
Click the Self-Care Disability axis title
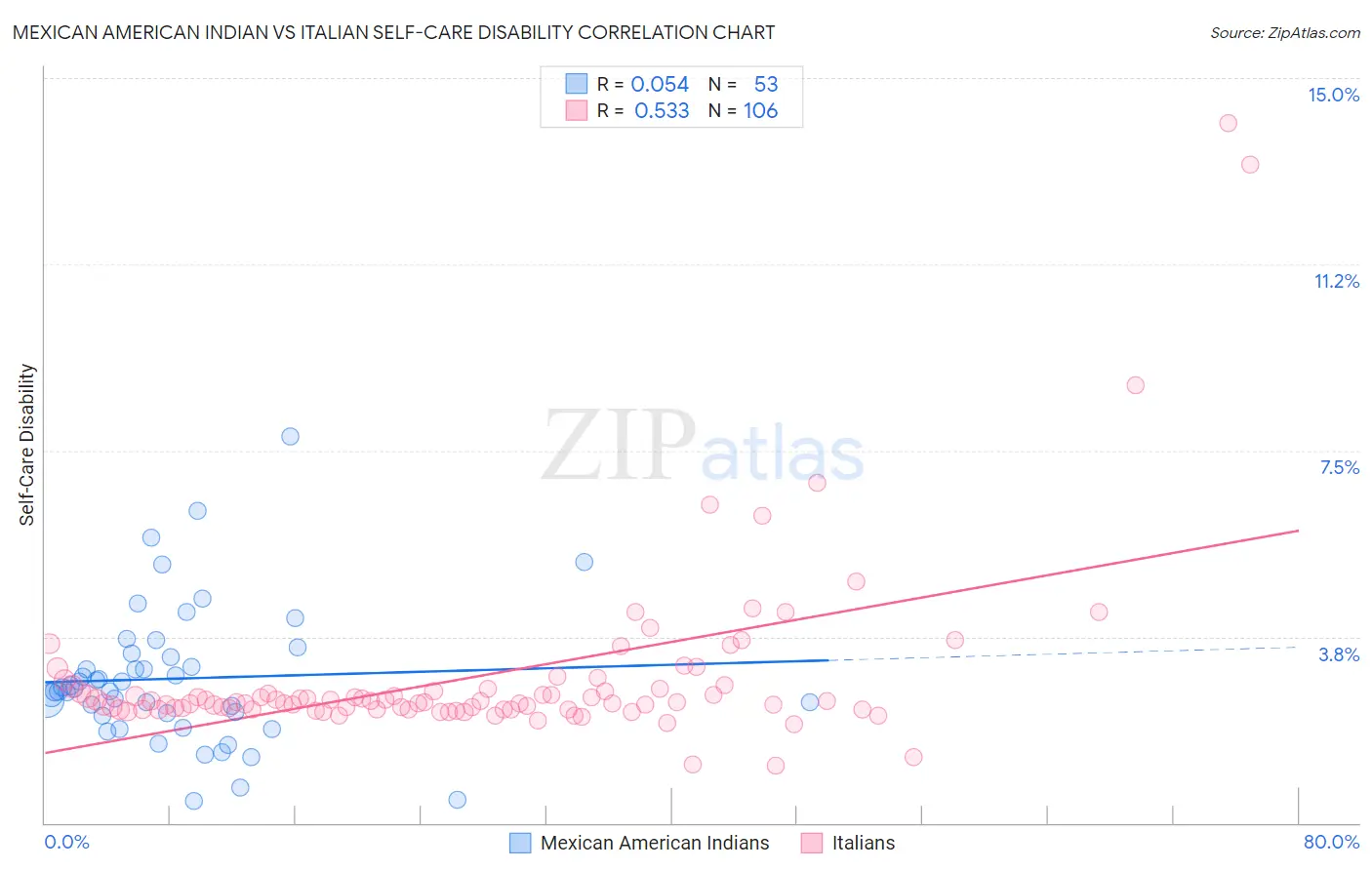point(26,445)
